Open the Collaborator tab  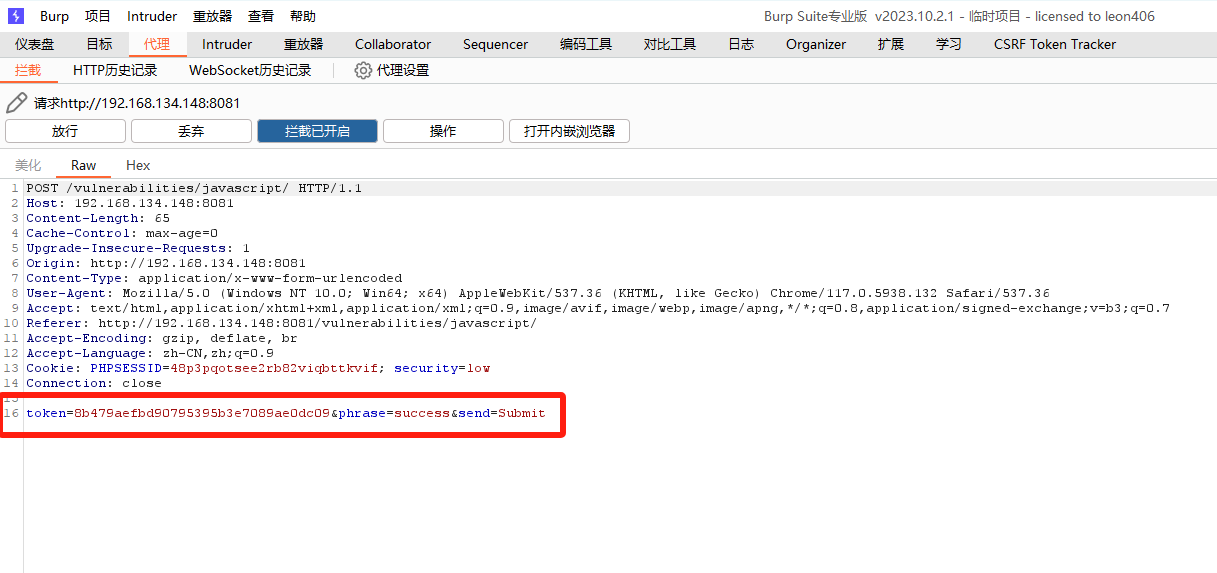(x=393, y=44)
